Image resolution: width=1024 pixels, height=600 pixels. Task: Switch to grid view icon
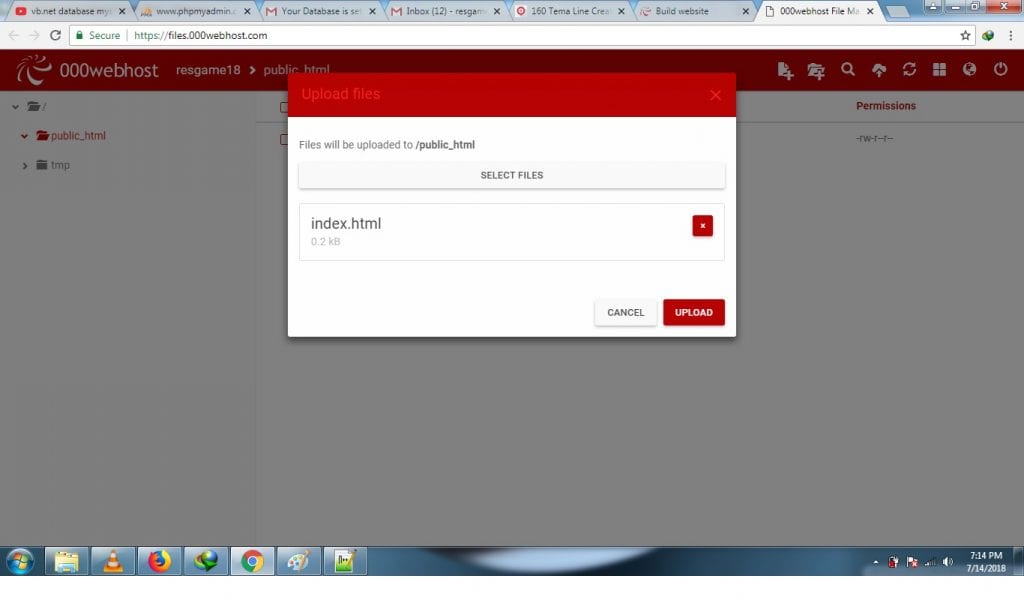939,69
